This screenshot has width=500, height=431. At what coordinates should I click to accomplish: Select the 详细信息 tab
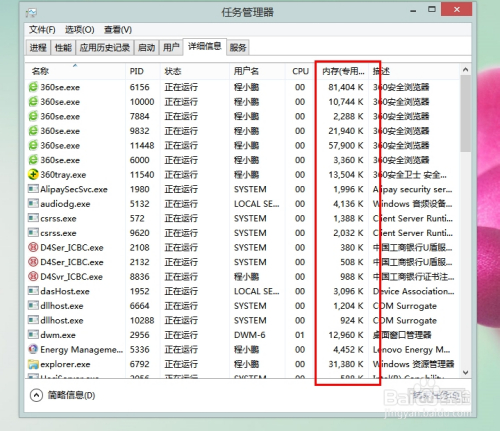click(x=205, y=47)
